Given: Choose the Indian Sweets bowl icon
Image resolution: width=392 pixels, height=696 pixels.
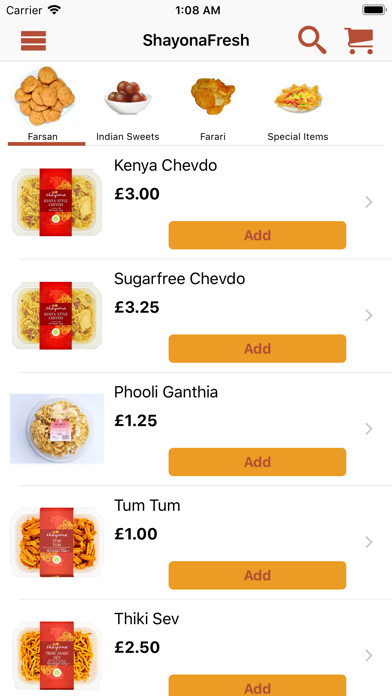Looking at the screenshot, I should click(x=128, y=97).
